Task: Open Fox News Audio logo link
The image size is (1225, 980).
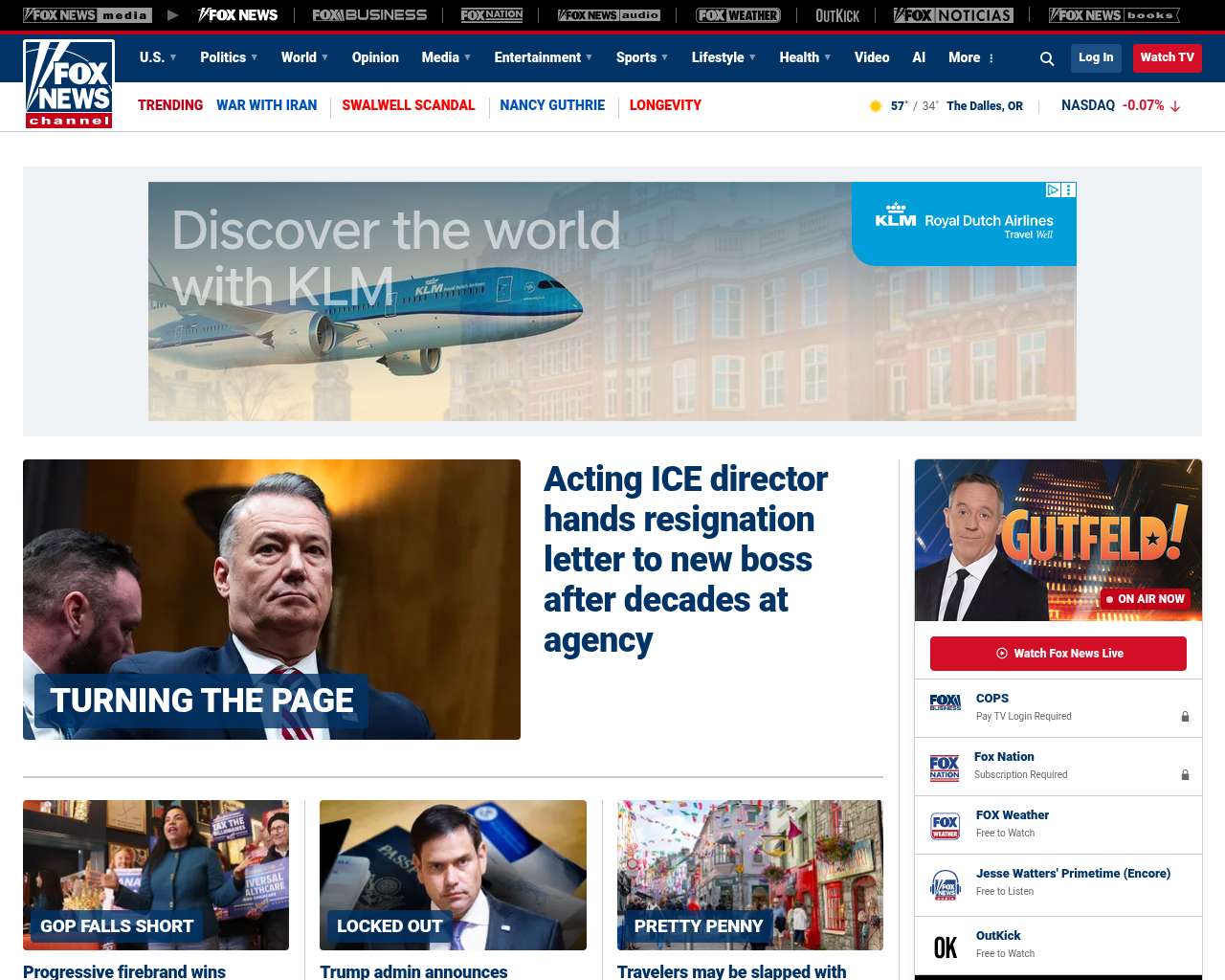Action: 609,15
